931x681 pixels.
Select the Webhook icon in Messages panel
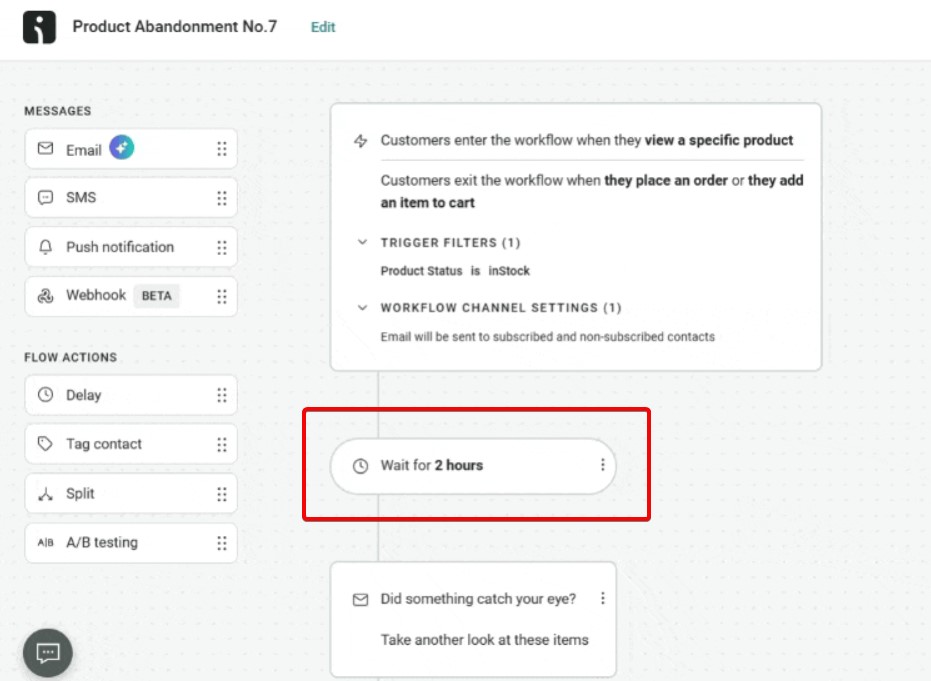click(46, 296)
